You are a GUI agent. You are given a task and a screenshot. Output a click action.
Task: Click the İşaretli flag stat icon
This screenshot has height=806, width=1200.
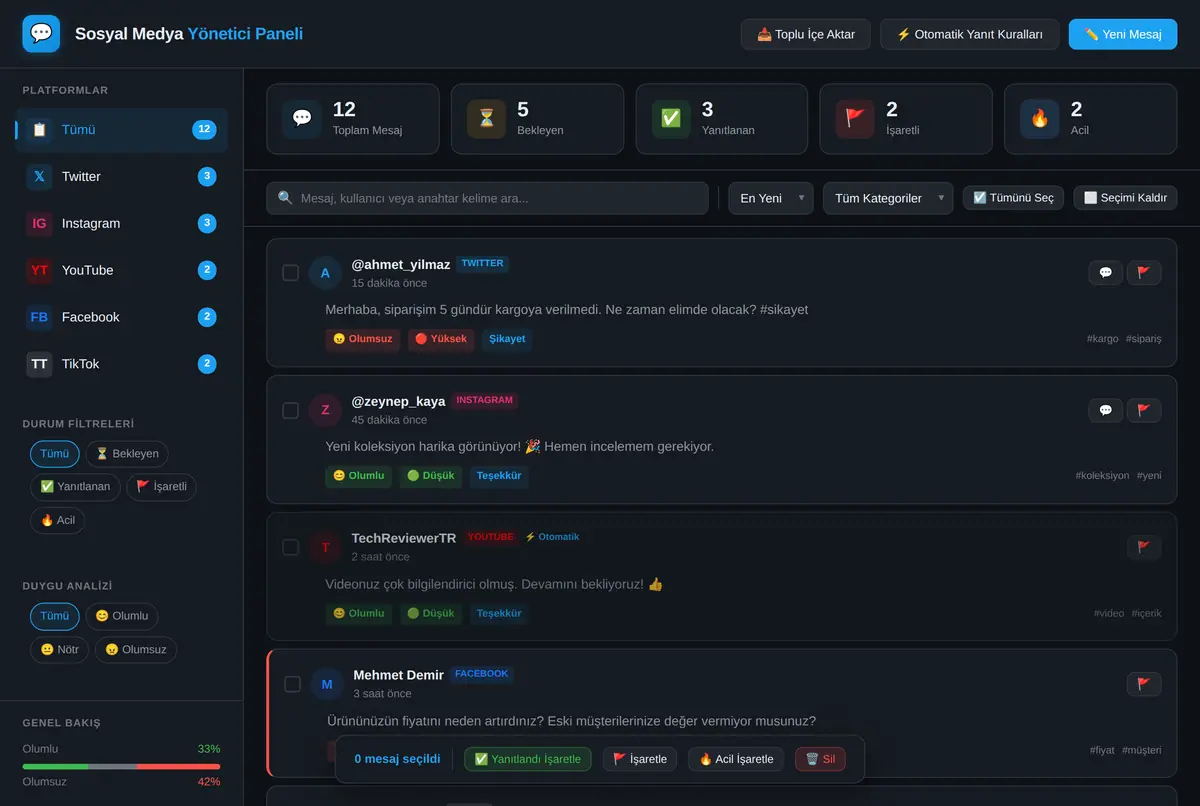tap(855, 118)
